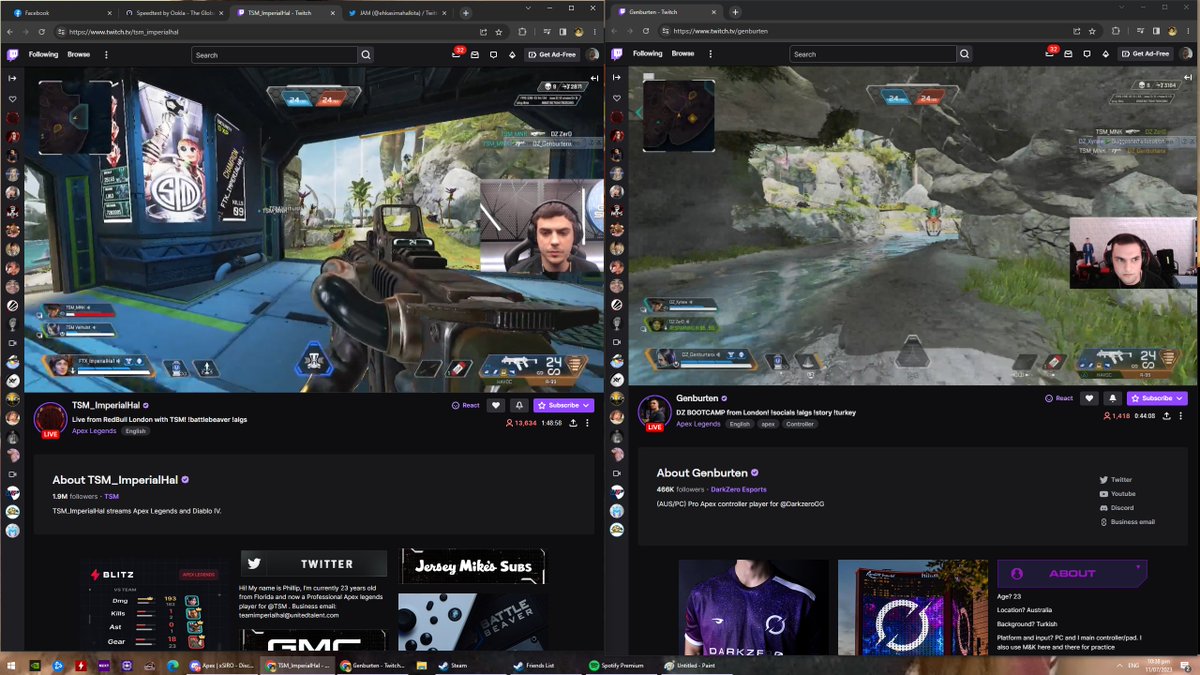Open Following in left Twitch window
This screenshot has height=675, width=1200.
pyautogui.click(x=43, y=54)
